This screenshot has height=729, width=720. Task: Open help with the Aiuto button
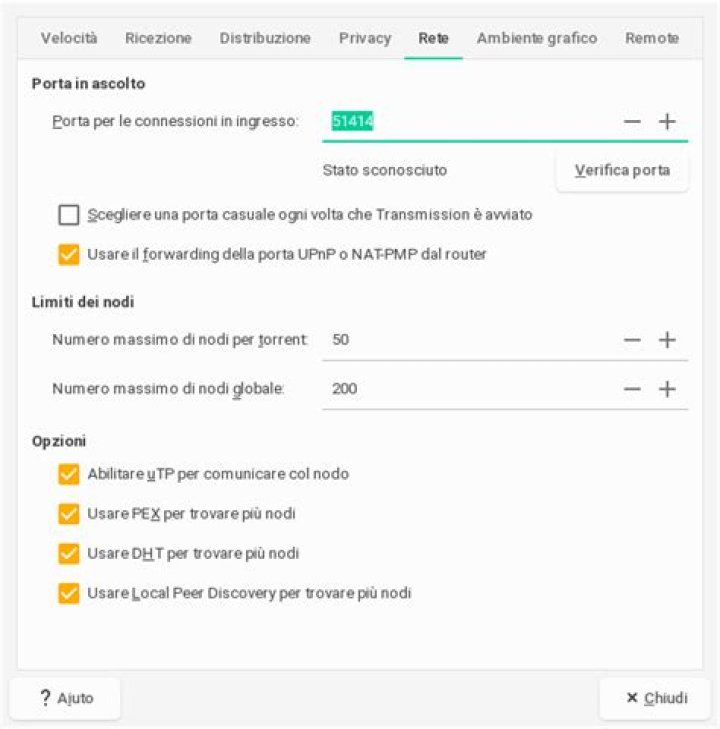[x=65, y=698]
